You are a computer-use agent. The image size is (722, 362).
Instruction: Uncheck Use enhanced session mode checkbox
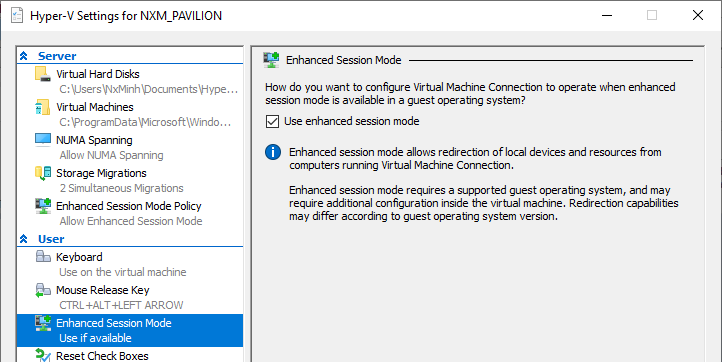click(x=272, y=122)
